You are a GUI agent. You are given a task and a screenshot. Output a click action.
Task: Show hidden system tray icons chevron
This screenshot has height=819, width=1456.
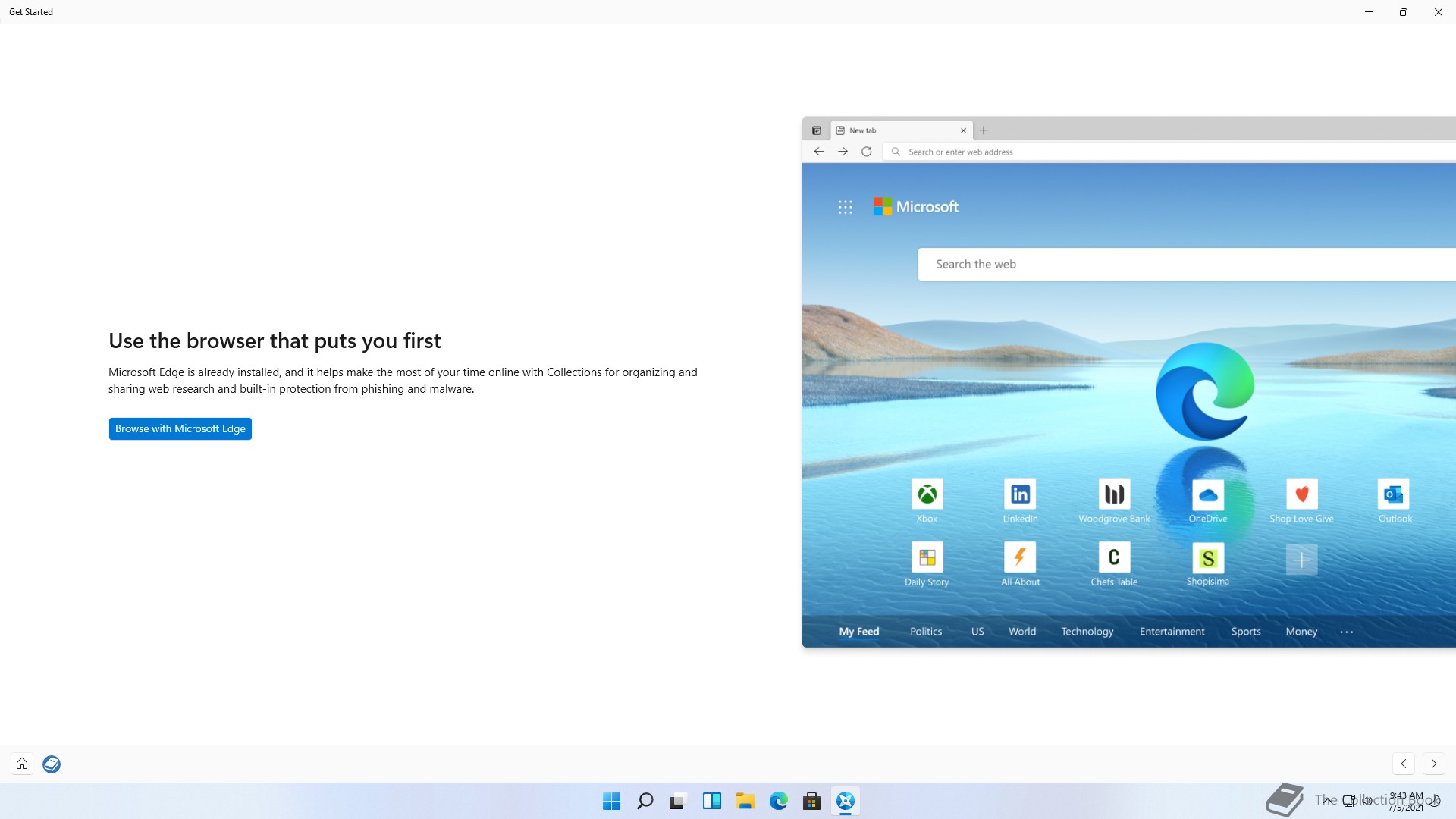[1327, 801]
